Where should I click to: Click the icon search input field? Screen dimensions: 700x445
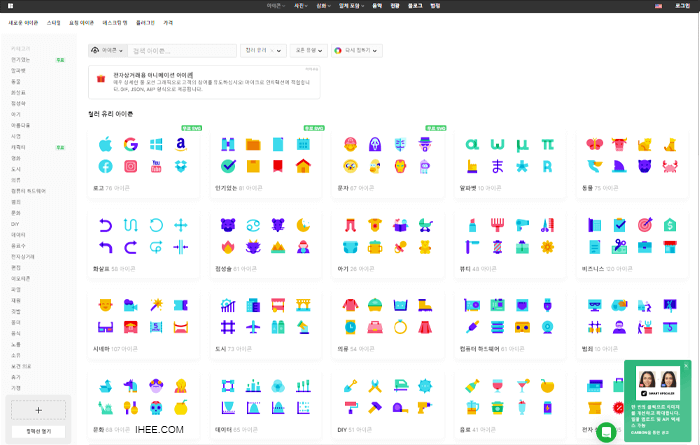pyautogui.click(x=182, y=50)
